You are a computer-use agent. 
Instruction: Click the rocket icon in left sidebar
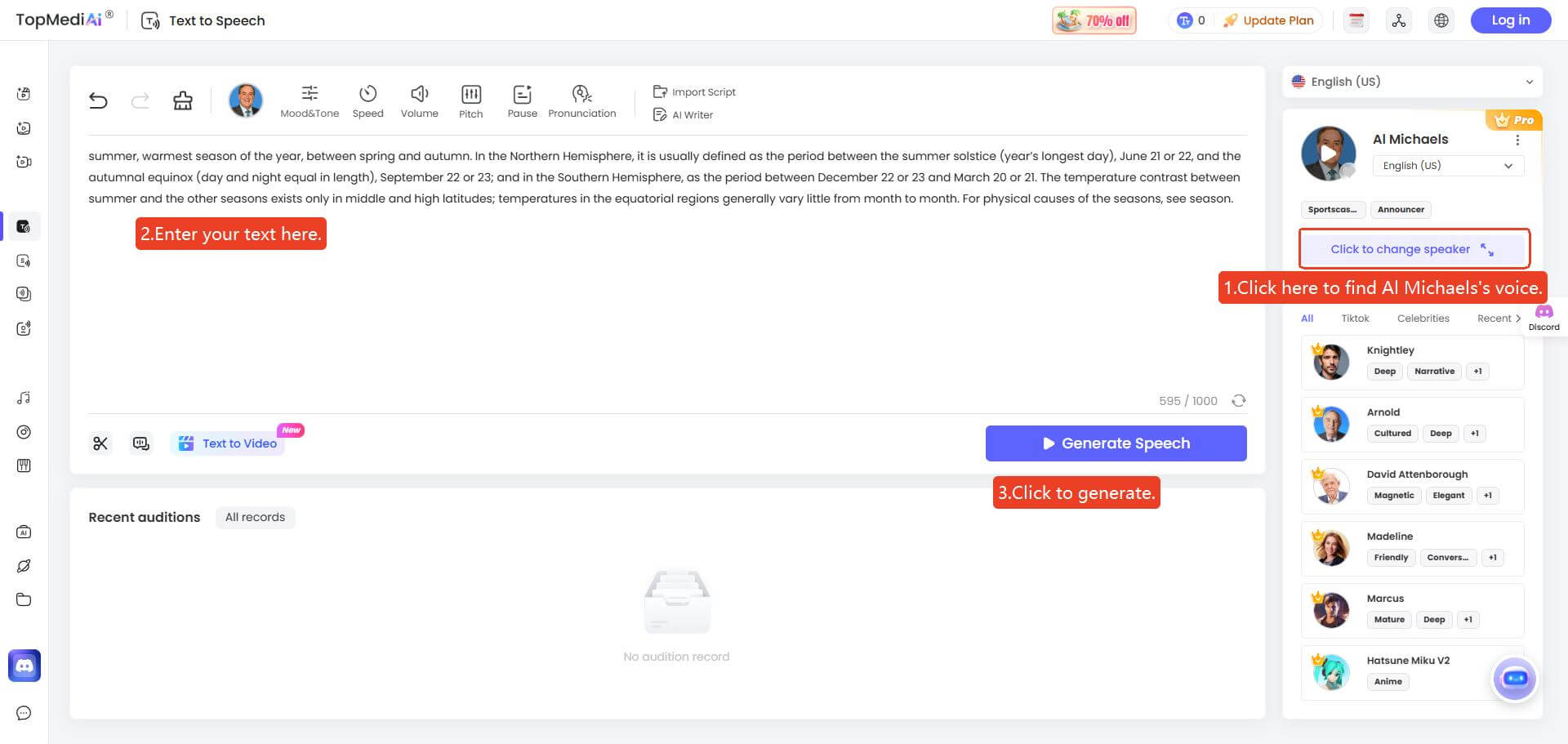24,566
